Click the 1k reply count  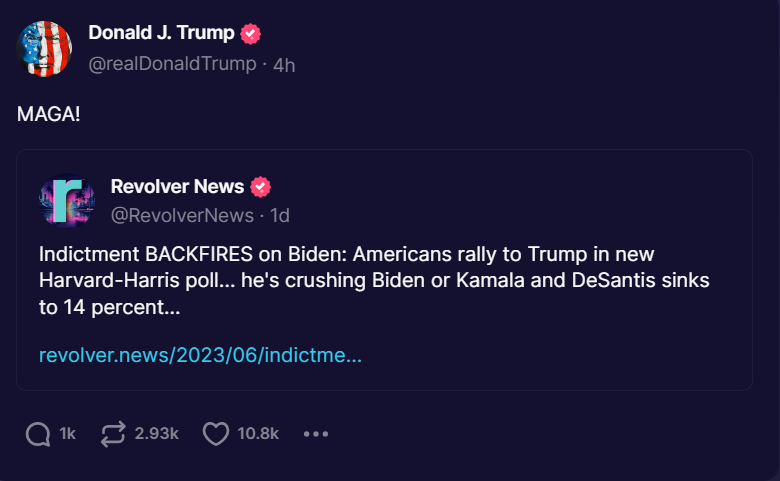coord(68,434)
